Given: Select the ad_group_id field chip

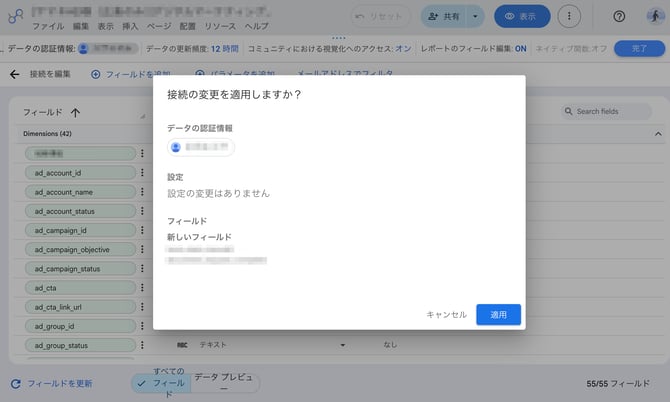Looking at the screenshot, I should 80,326.
